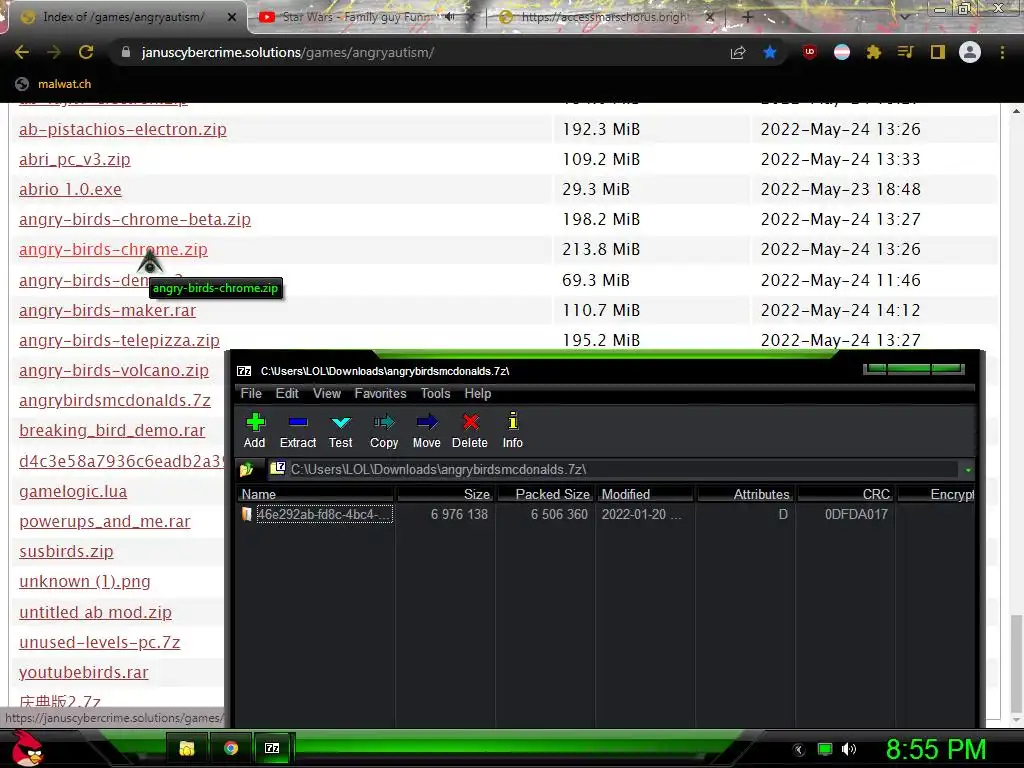The image size is (1024, 768).
Task: Click the network monitor tray icon
Action: [x=825, y=749]
